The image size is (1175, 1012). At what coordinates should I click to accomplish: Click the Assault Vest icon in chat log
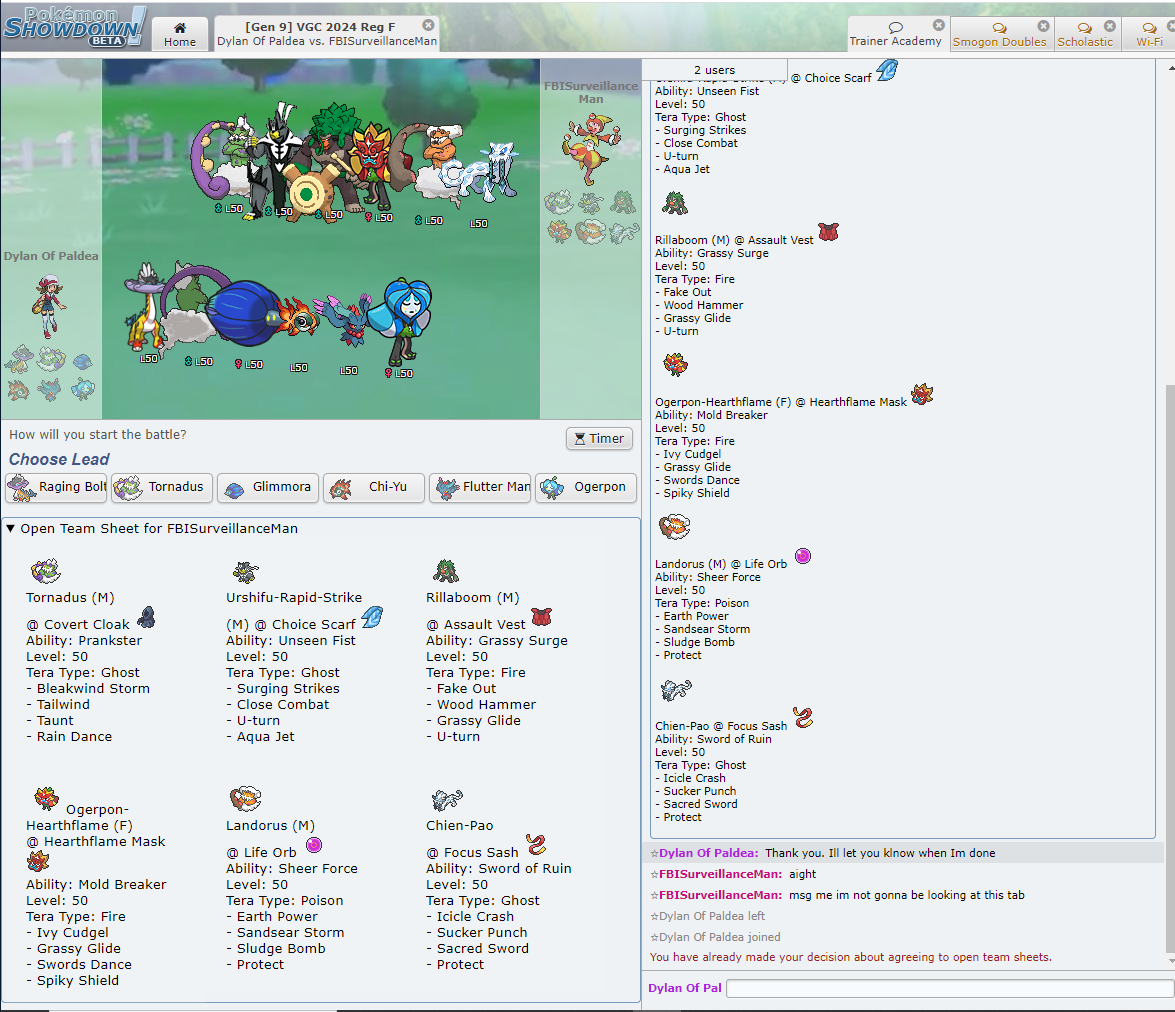click(x=828, y=232)
